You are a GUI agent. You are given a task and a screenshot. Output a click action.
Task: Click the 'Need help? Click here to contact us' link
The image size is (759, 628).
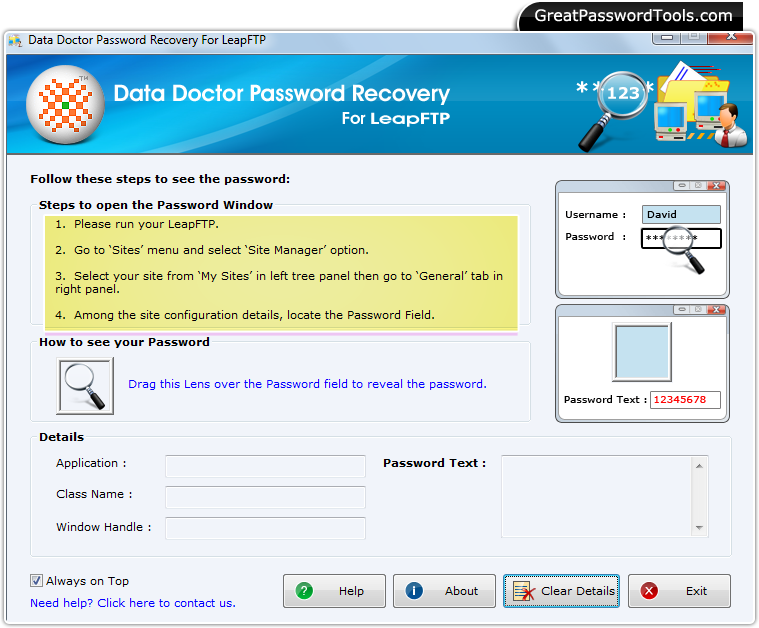[x=133, y=603]
